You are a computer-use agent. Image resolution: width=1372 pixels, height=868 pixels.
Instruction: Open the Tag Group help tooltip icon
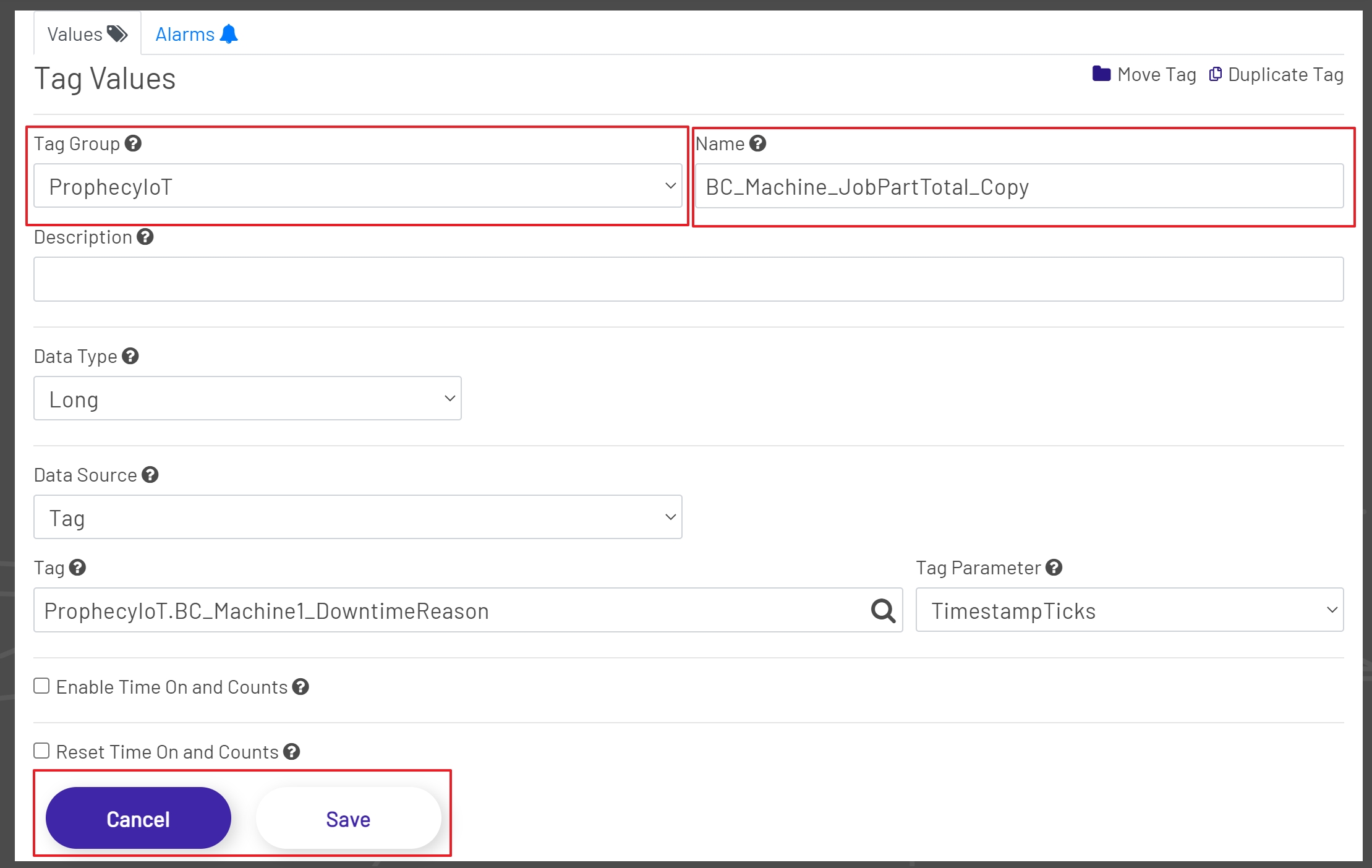click(x=132, y=143)
